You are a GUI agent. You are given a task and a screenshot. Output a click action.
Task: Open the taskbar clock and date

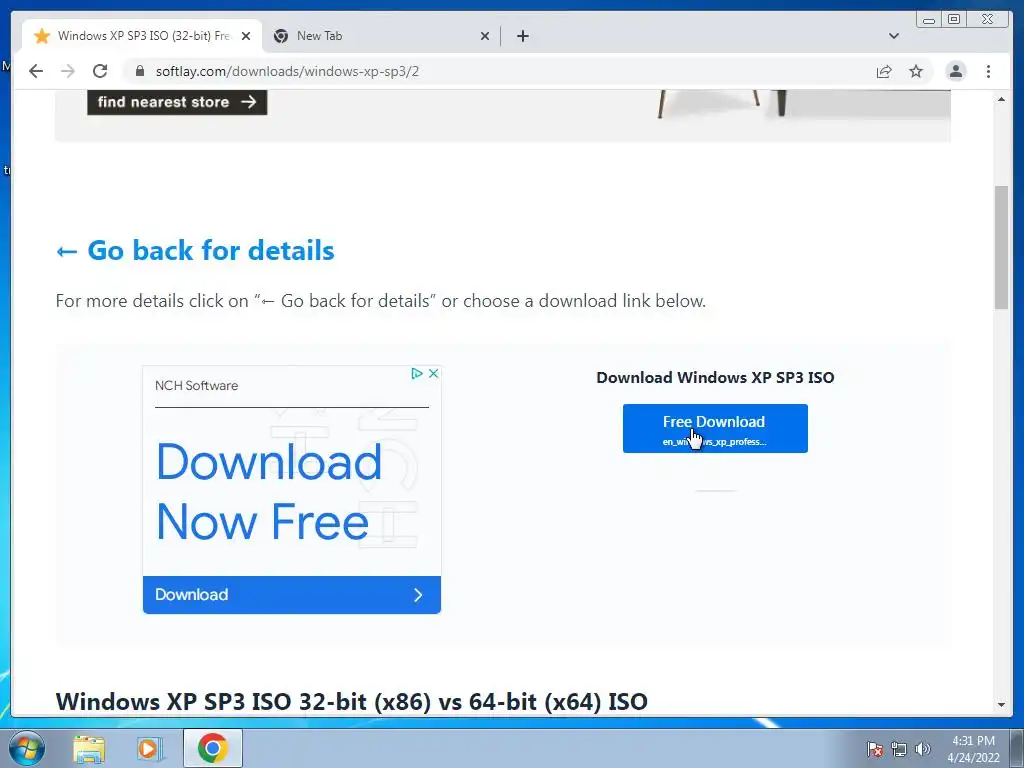pyautogui.click(x=974, y=749)
